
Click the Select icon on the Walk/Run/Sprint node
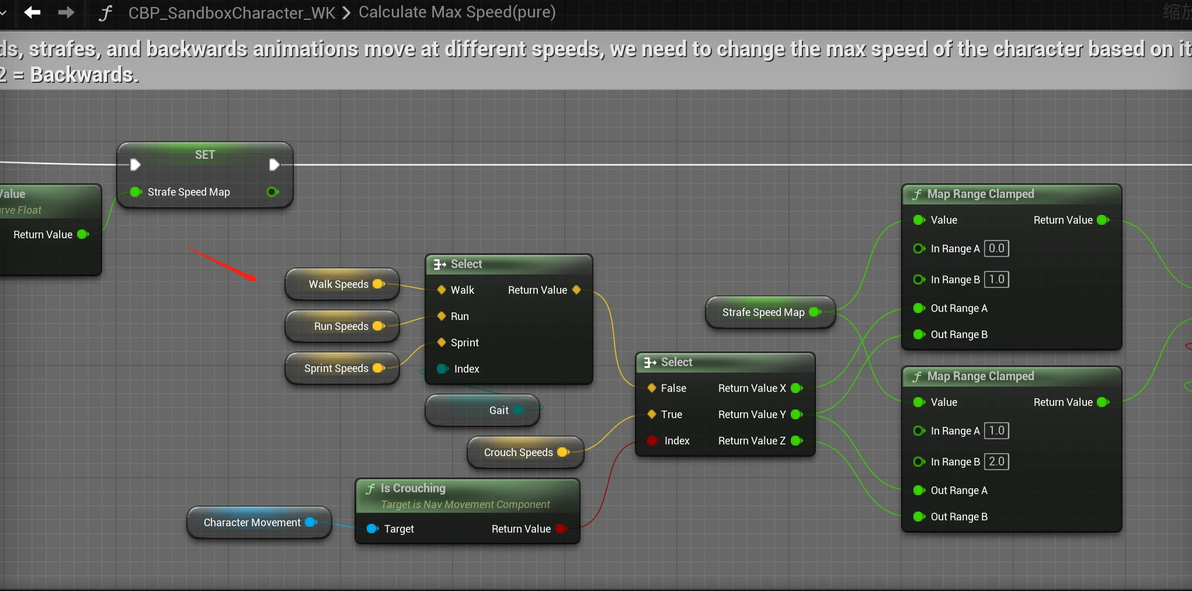pyautogui.click(x=439, y=264)
